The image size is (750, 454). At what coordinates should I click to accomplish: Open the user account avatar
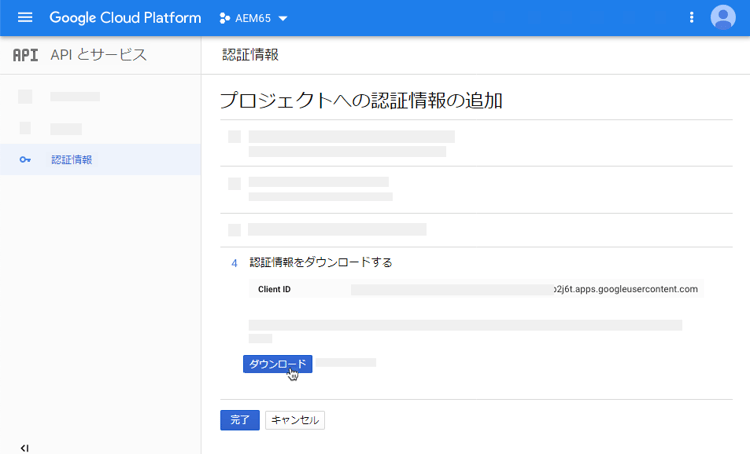tap(723, 18)
